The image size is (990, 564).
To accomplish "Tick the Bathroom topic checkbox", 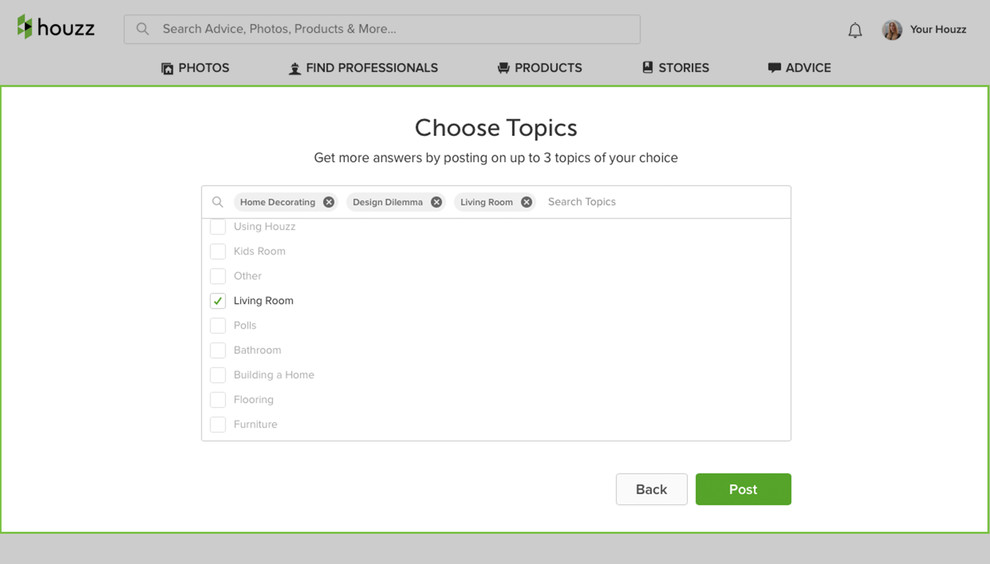I will click(218, 350).
